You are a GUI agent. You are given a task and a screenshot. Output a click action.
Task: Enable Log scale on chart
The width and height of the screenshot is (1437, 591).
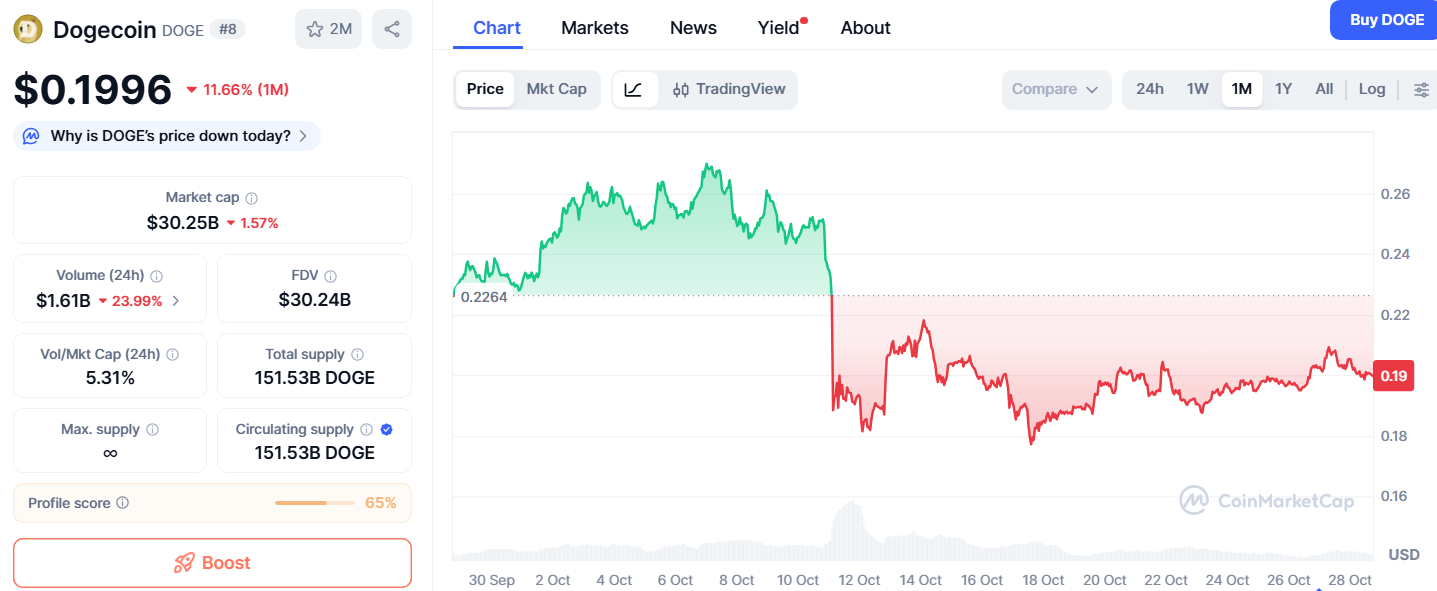[1372, 89]
